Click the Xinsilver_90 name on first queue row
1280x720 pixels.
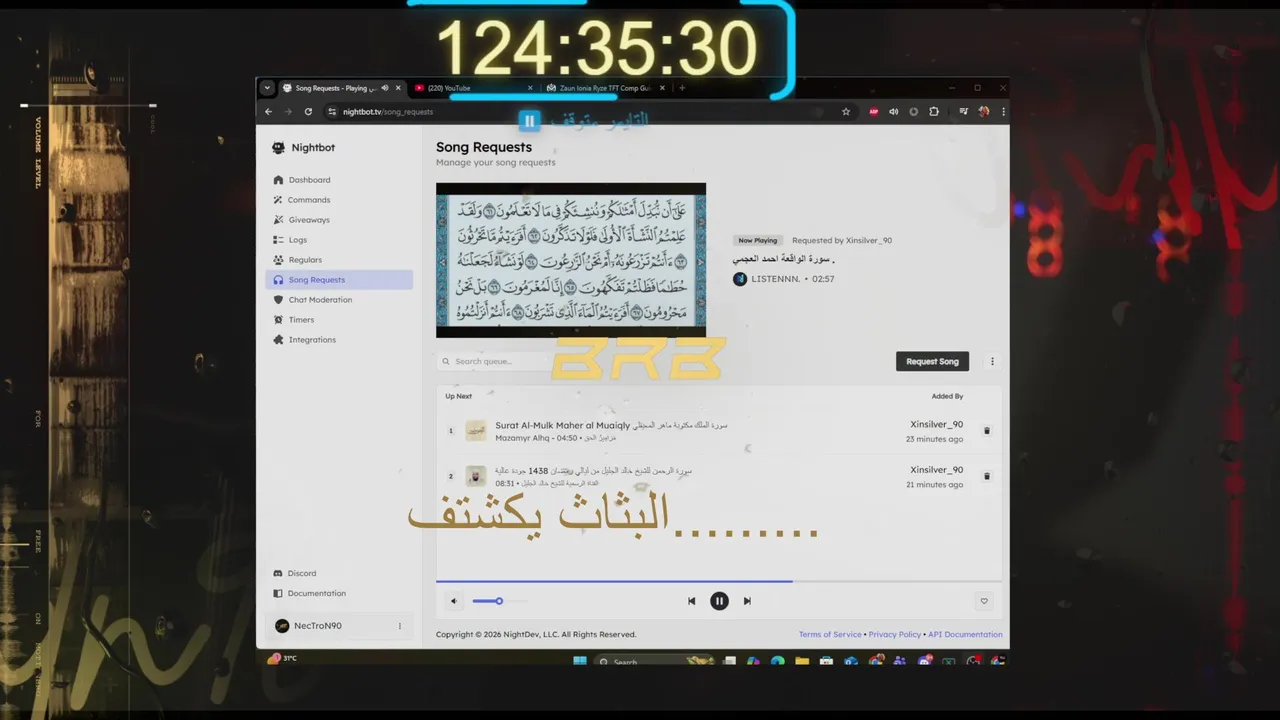(936, 425)
